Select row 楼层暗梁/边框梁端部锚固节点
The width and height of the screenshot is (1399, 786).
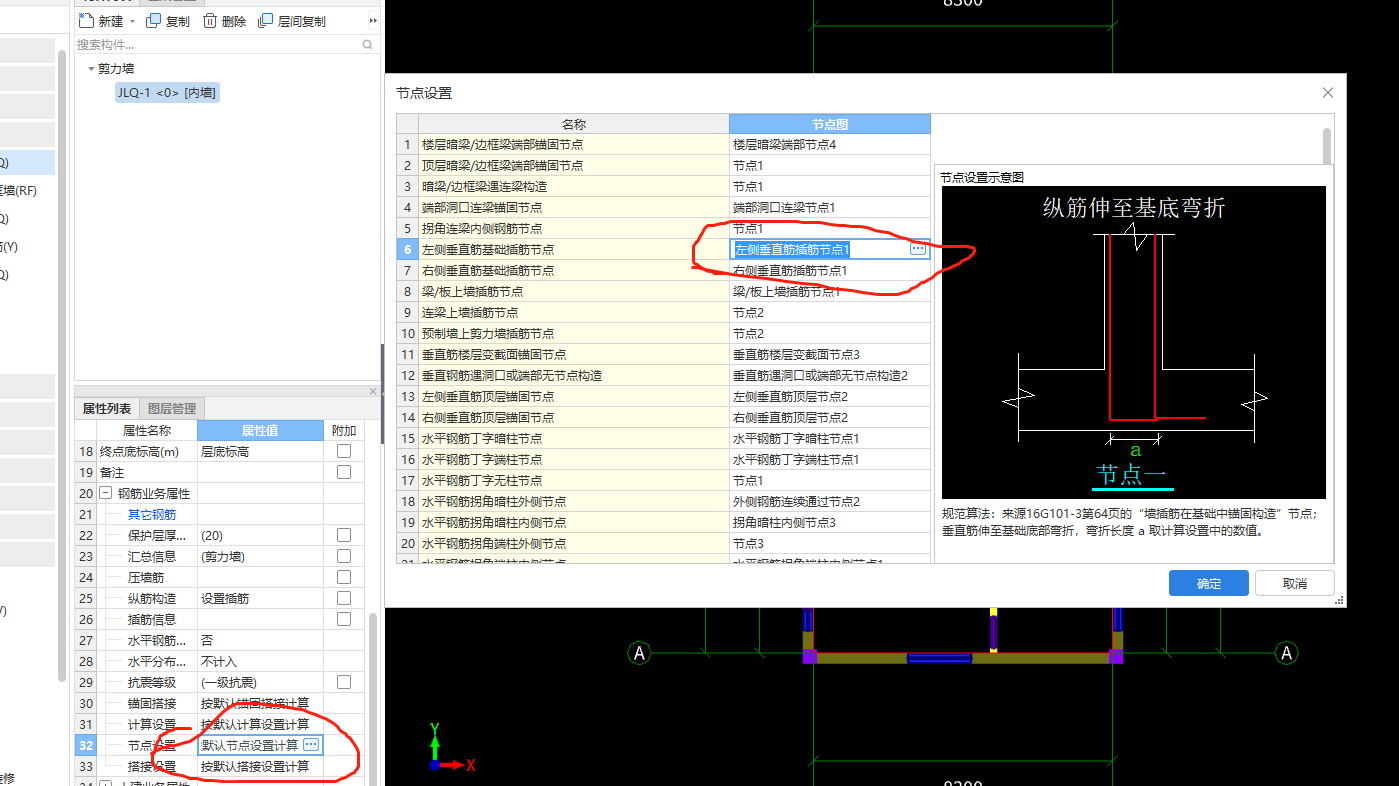[x=574, y=145]
